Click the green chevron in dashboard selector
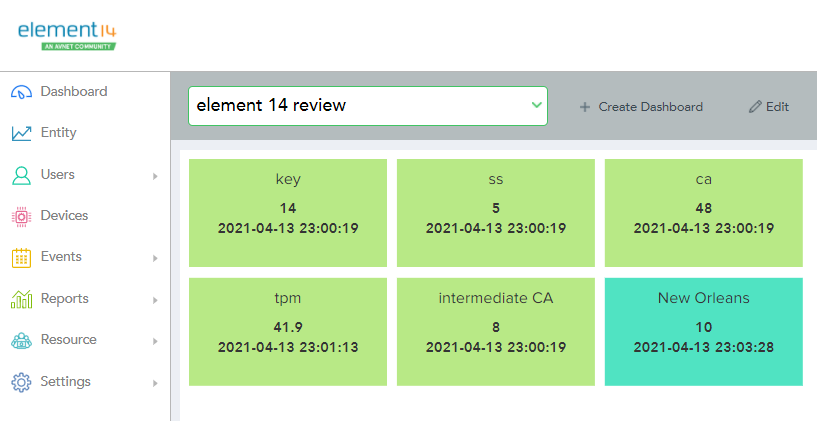The width and height of the screenshot is (817, 421). 536,105
